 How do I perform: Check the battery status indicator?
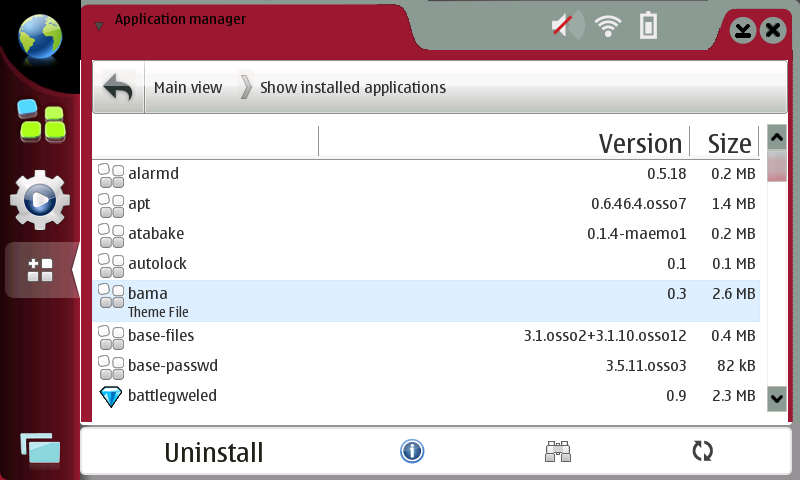click(649, 27)
